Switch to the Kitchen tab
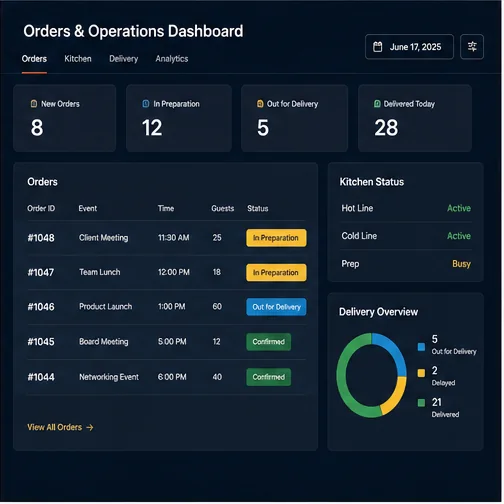The width and height of the screenshot is (504, 504). click(x=78, y=59)
